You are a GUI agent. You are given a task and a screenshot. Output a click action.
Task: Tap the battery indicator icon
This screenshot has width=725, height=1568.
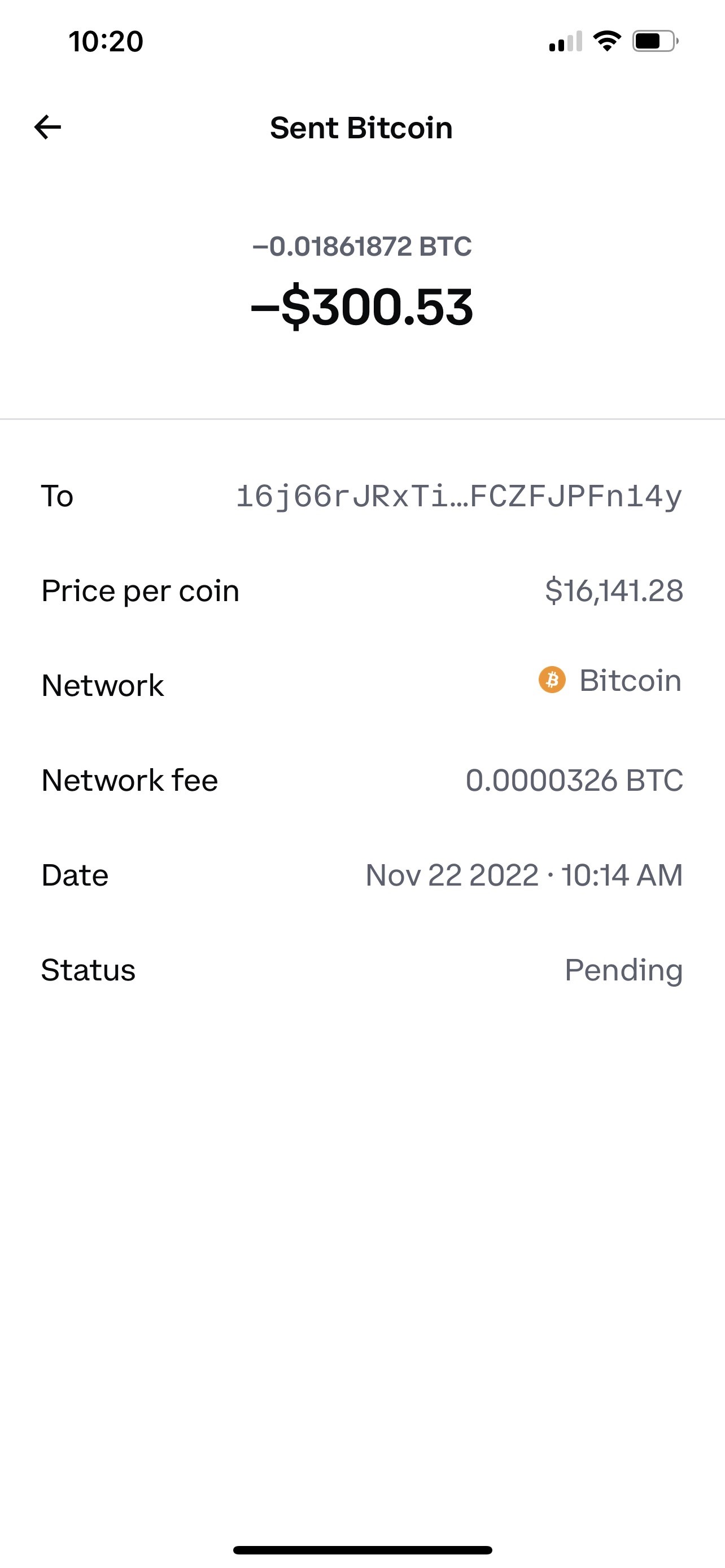[655, 41]
